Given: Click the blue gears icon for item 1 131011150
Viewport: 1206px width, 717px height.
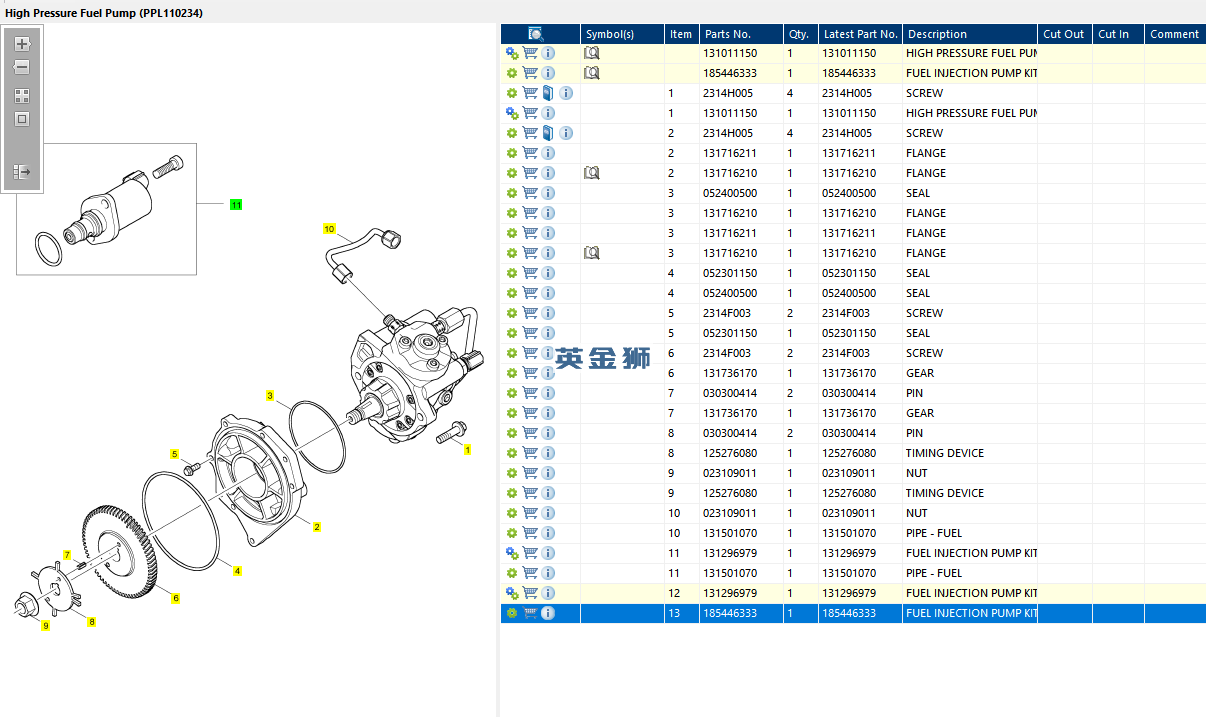Looking at the screenshot, I should (512, 113).
